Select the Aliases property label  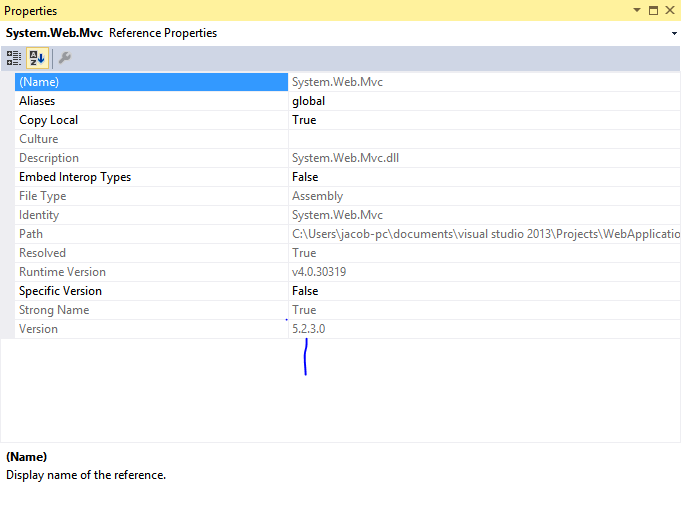(x=37, y=101)
